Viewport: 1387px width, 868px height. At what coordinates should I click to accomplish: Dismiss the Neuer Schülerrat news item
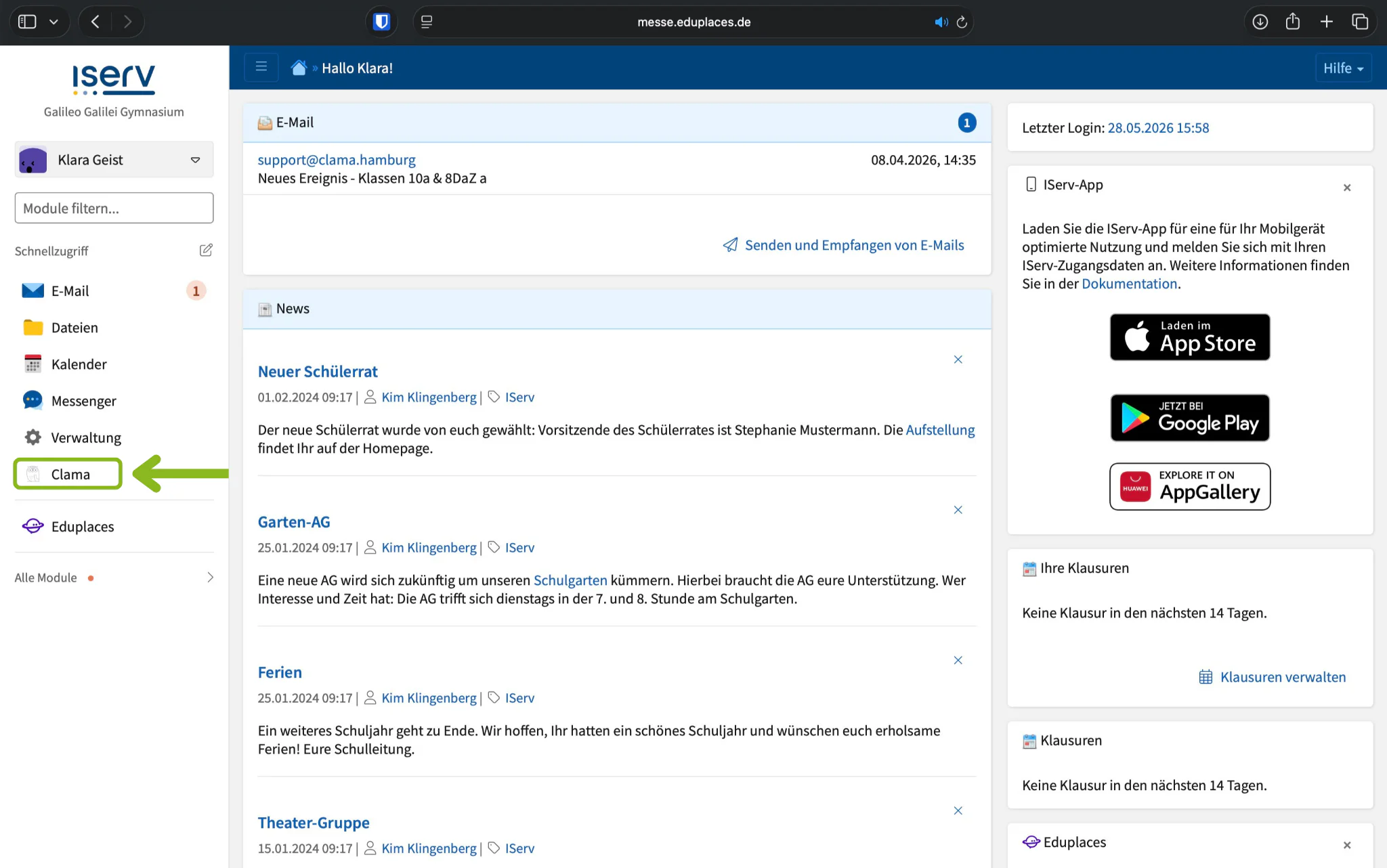click(x=958, y=360)
